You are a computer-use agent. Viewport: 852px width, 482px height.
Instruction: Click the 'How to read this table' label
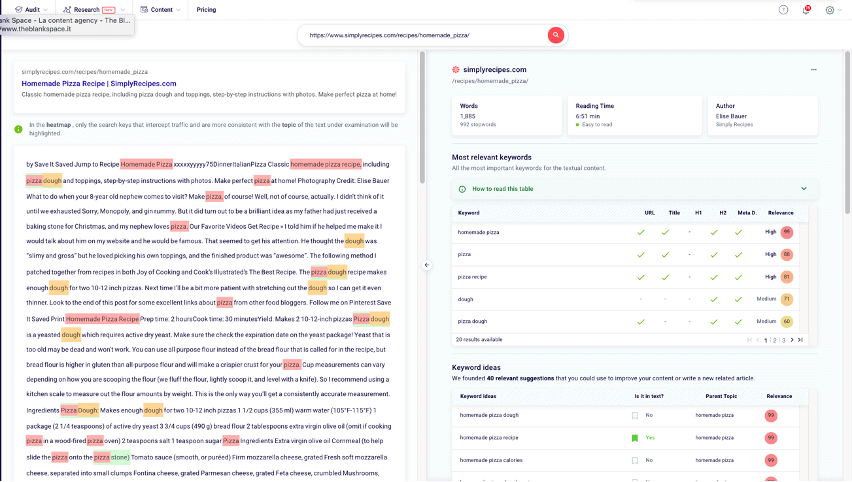pos(503,189)
